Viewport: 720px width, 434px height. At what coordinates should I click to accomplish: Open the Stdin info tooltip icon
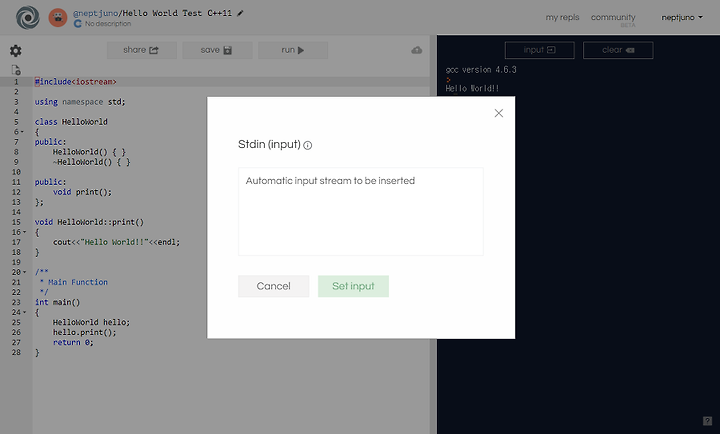[308, 146]
